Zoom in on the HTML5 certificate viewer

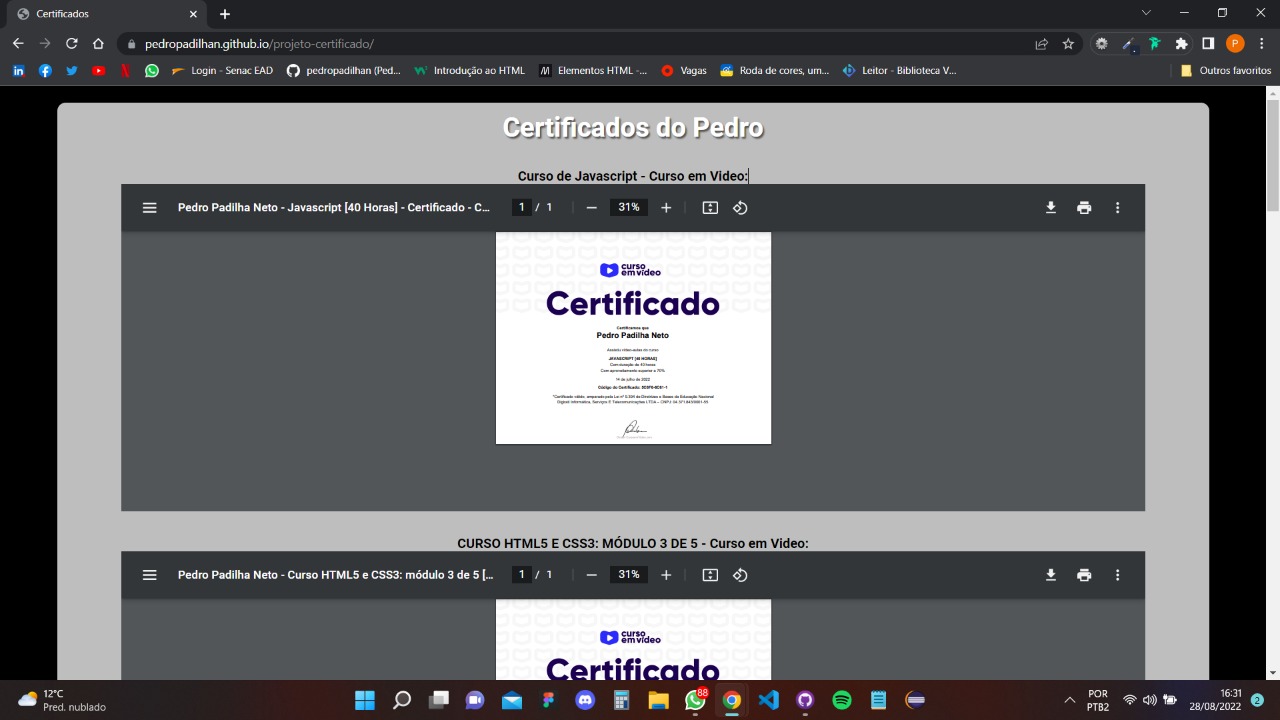[x=665, y=574]
